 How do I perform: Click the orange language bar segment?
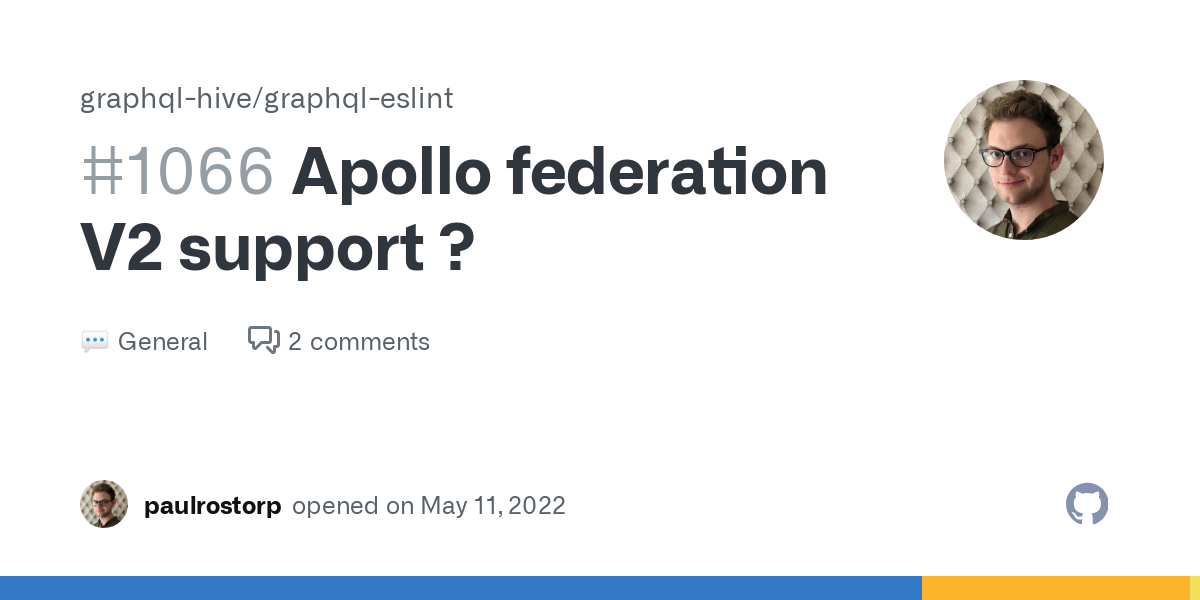pos(1055,588)
